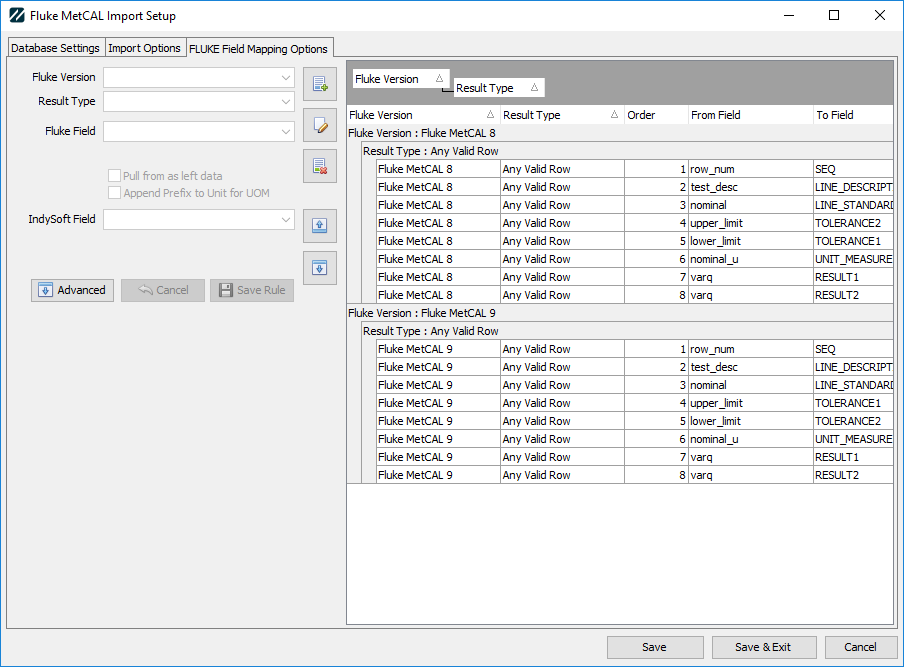This screenshot has height=667, width=904.
Task: Click the add new mapping rule icon
Action: 320,84
